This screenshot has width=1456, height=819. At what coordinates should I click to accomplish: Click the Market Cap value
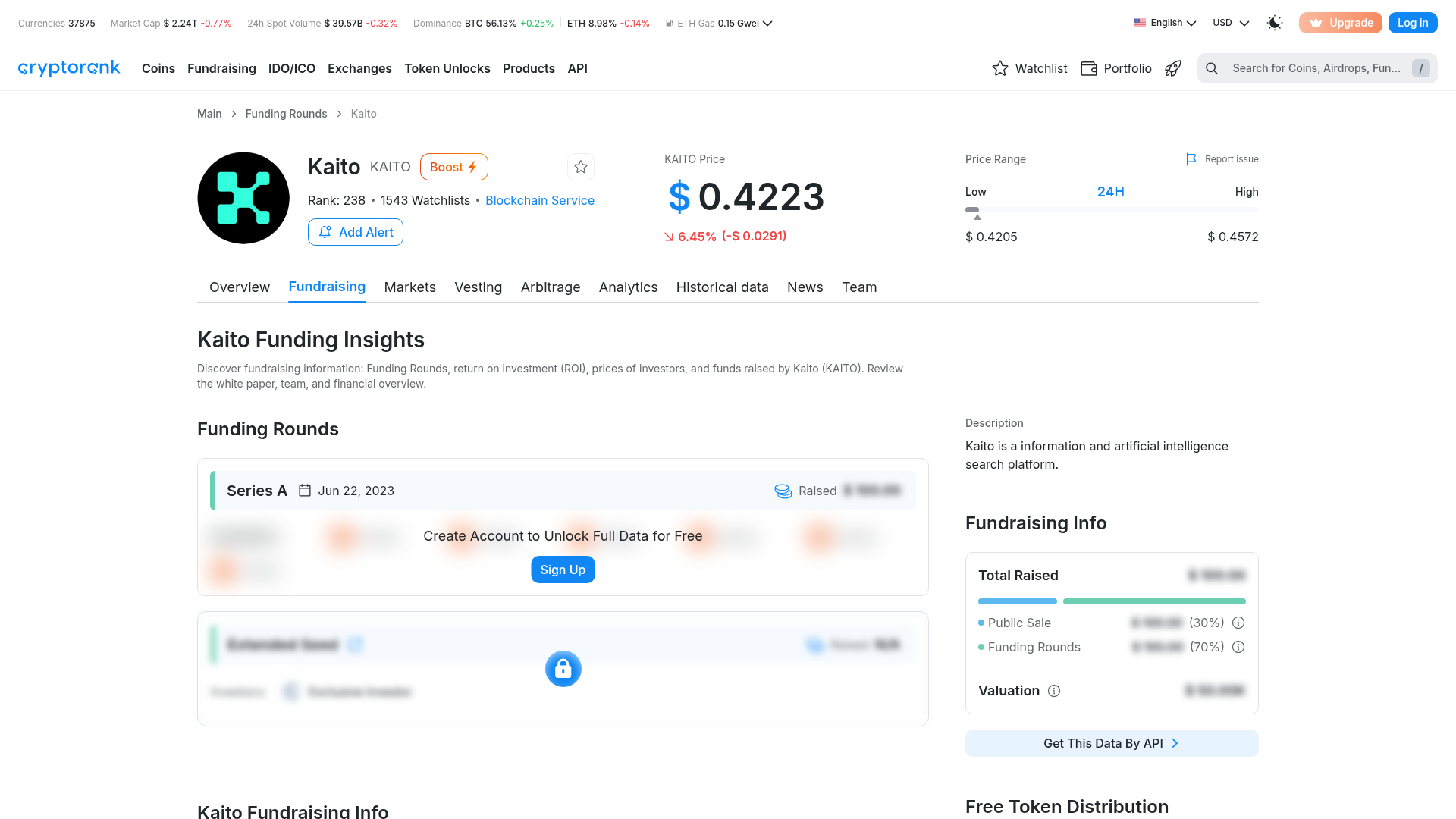click(x=180, y=24)
